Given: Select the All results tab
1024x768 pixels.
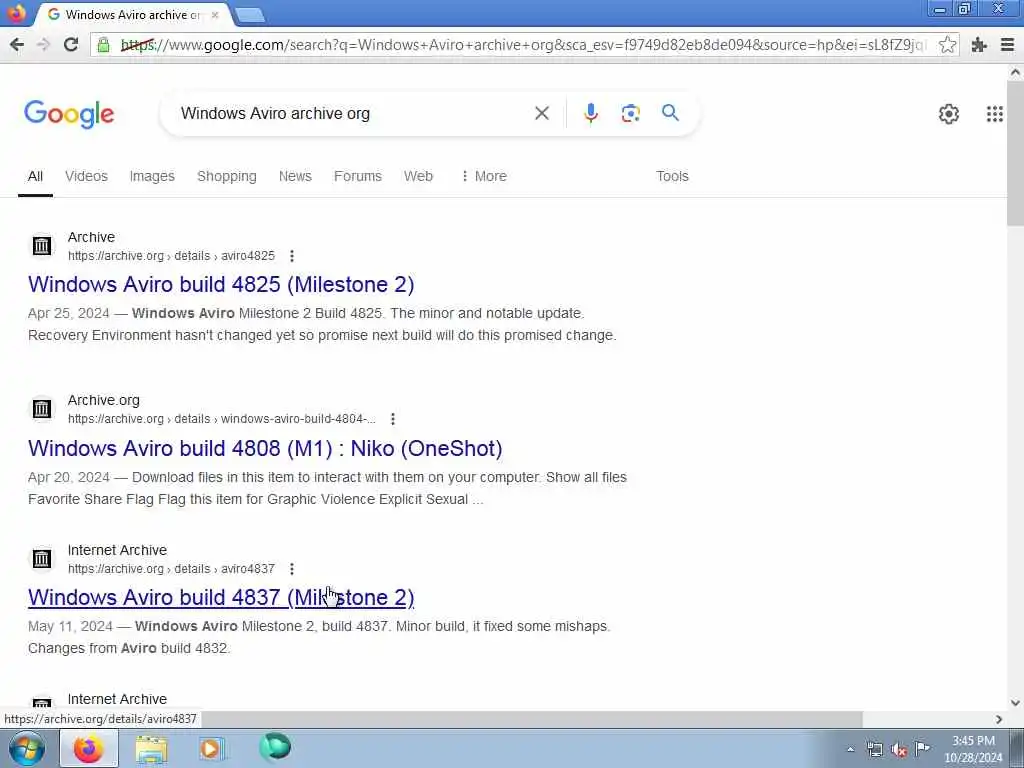Looking at the screenshot, I should pyautogui.click(x=35, y=176).
